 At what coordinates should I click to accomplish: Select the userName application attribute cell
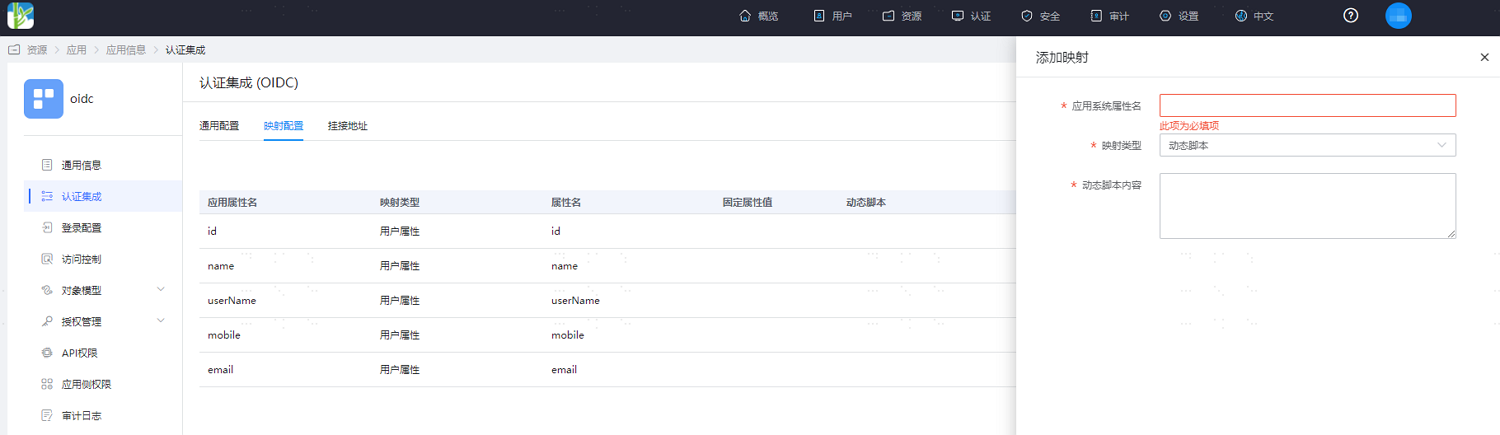232,300
